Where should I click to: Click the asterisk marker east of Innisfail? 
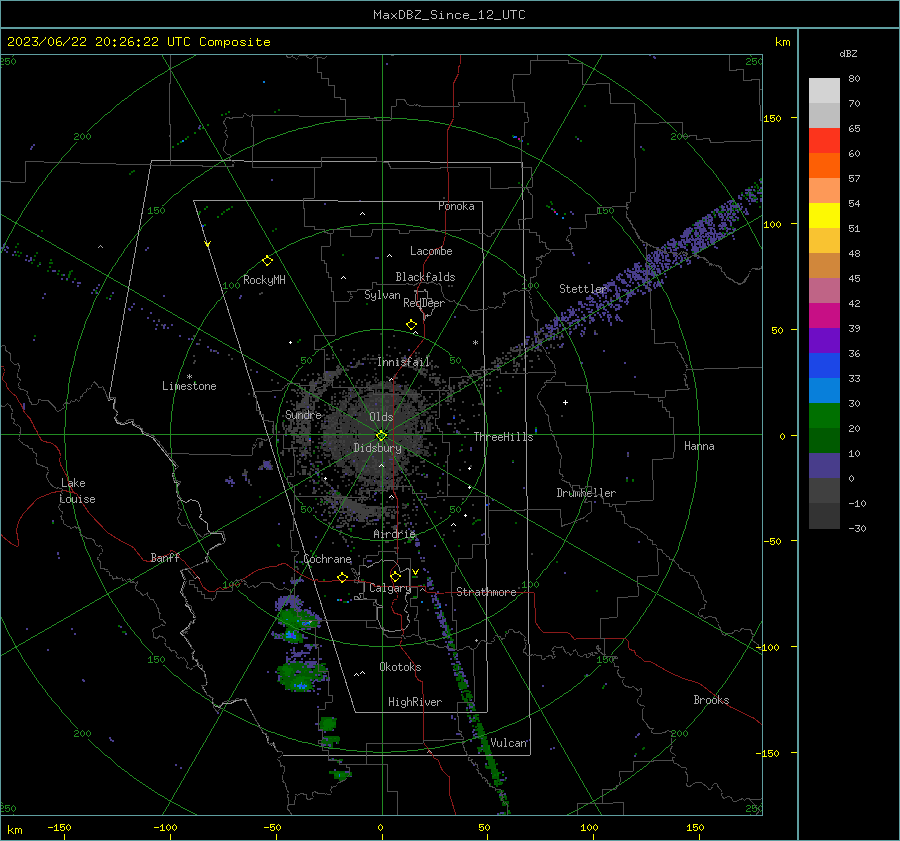[x=475, y=343]
